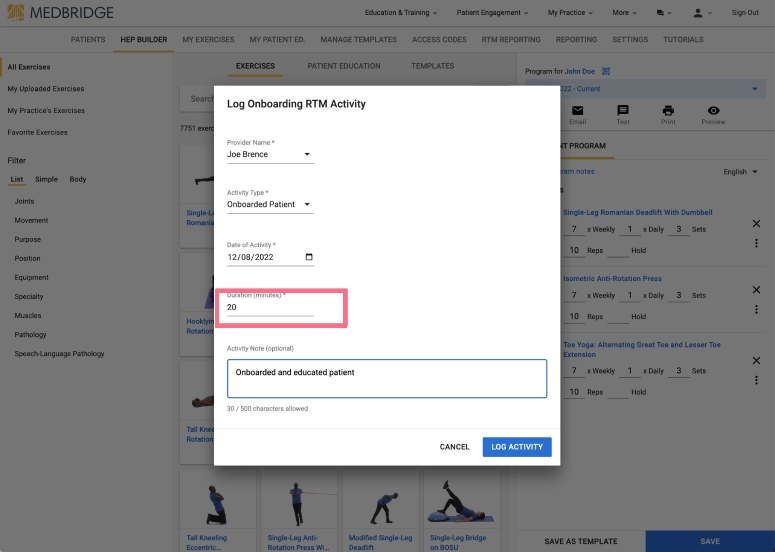
Task: Click the Duration minutes field
Action: (x=270, y=307)
